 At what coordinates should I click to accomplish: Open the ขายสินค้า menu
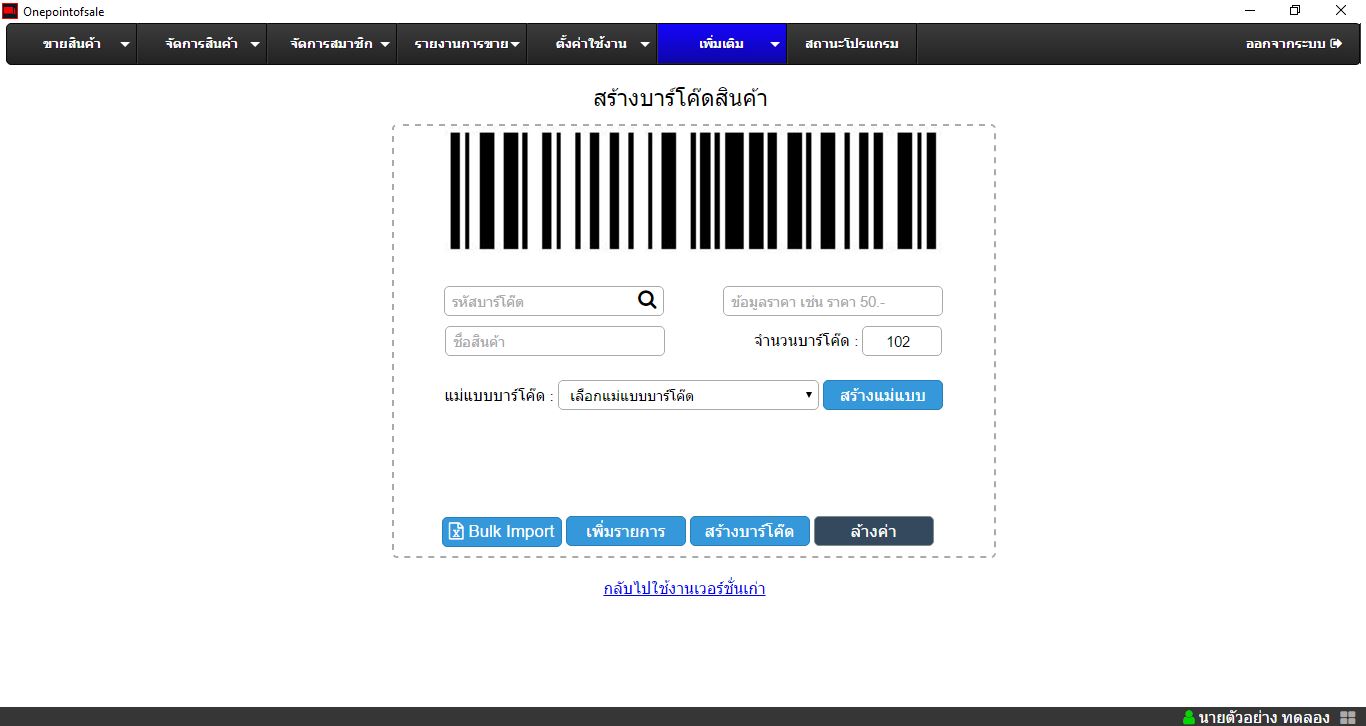pos(72,44)
